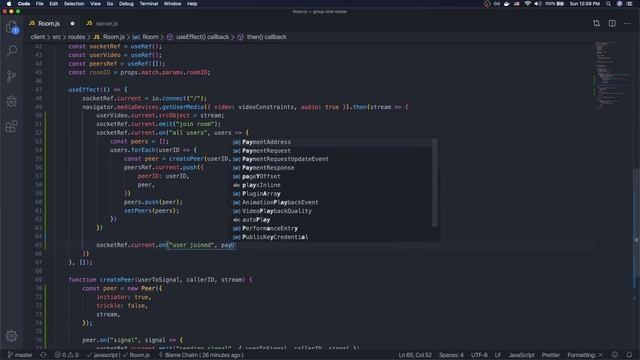The height and width of the screenshot is (360, 640).
Task: Open the Selection menu
Action: pos(74,4)
